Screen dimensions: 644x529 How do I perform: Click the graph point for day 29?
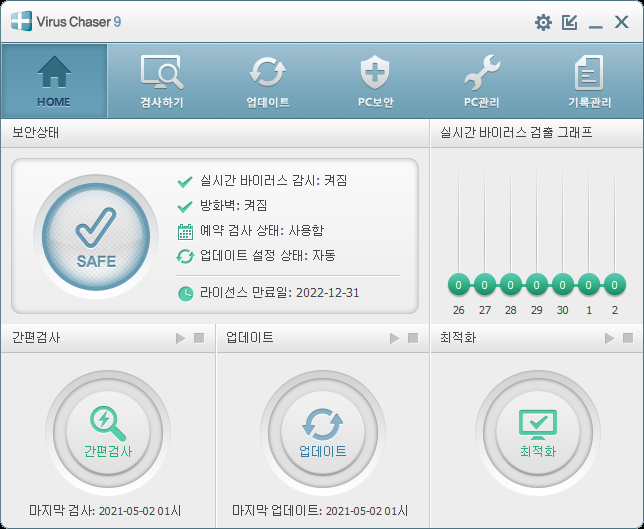coord(536,285)
